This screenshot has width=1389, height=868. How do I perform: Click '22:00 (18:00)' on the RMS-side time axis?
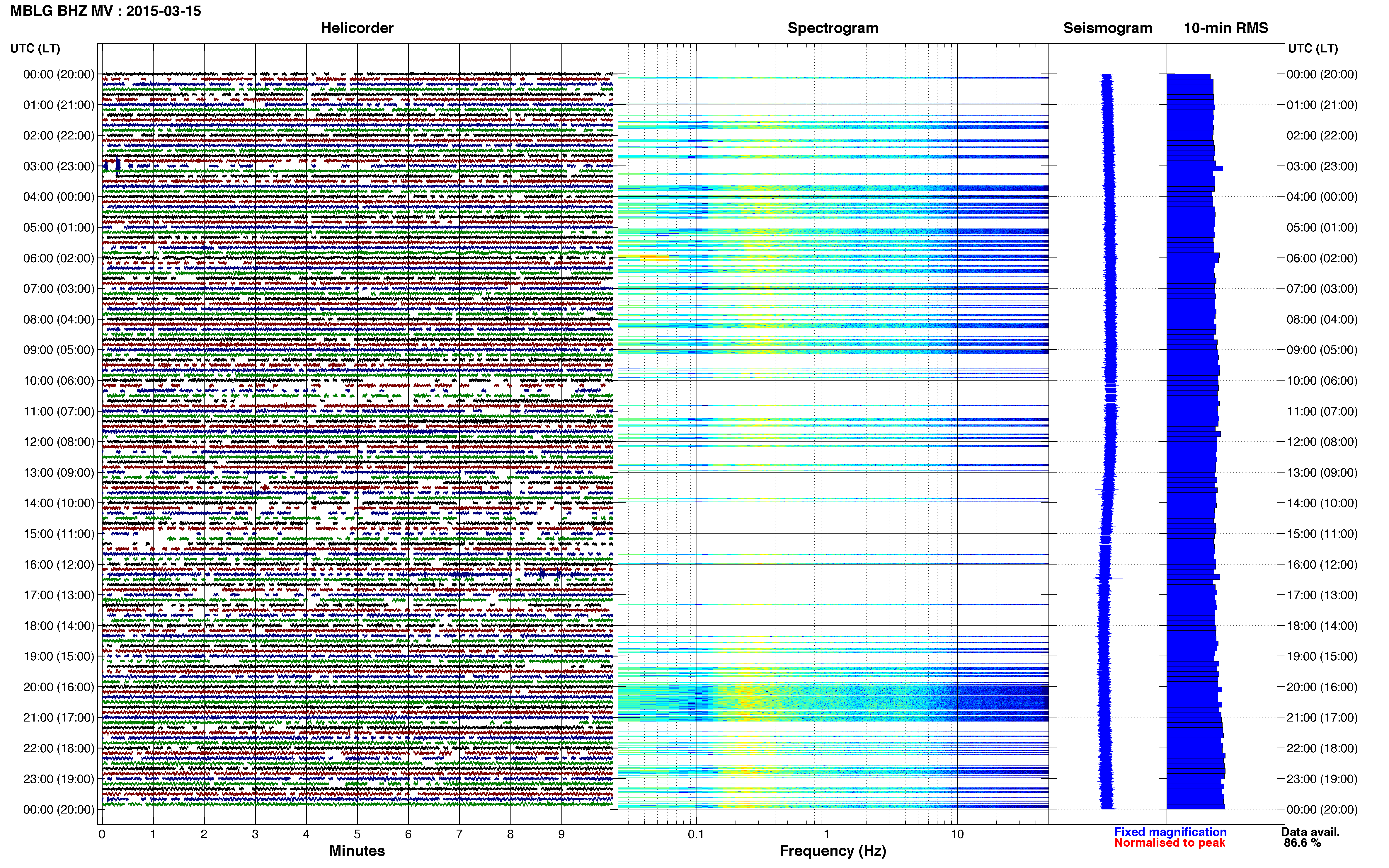pos(1322,748)
